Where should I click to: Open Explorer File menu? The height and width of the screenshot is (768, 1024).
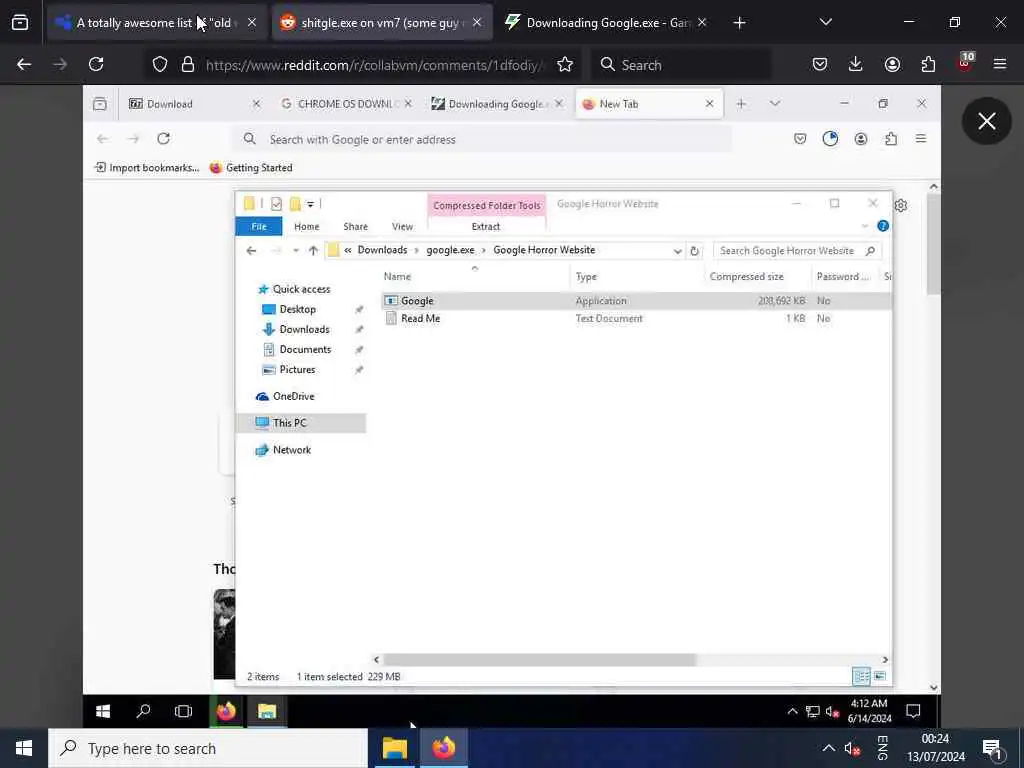259,227
